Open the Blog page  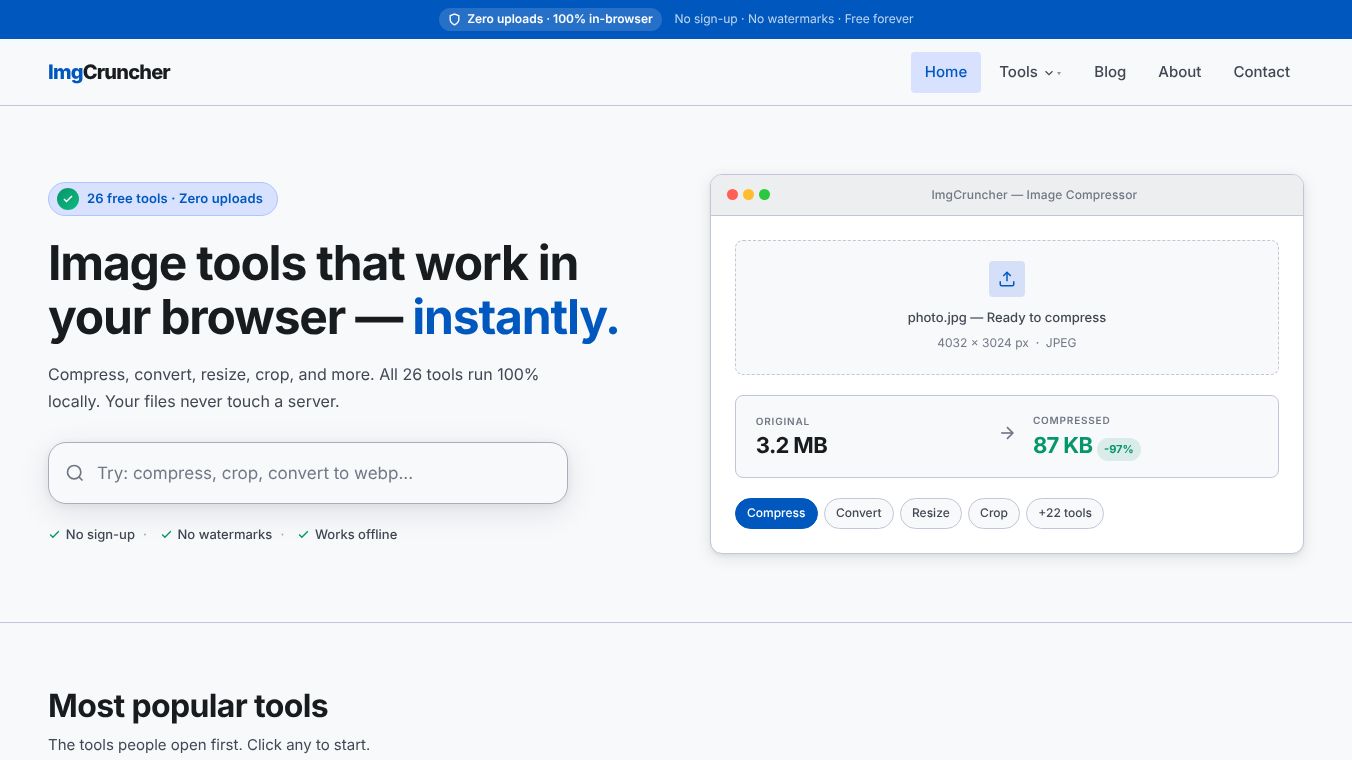pos(1110,72)
